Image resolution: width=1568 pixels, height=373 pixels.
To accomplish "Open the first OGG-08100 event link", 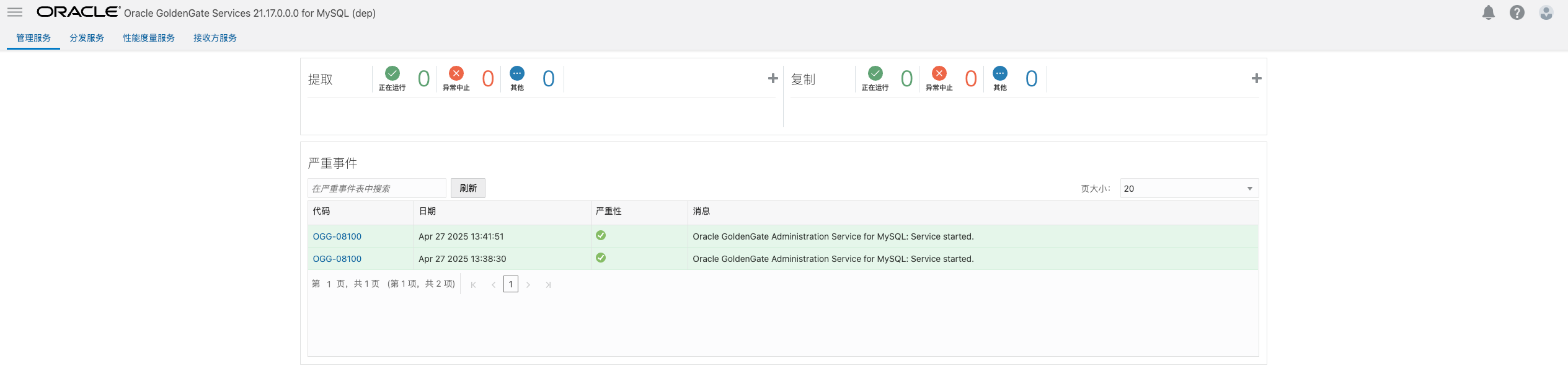I will pos(337,236).
